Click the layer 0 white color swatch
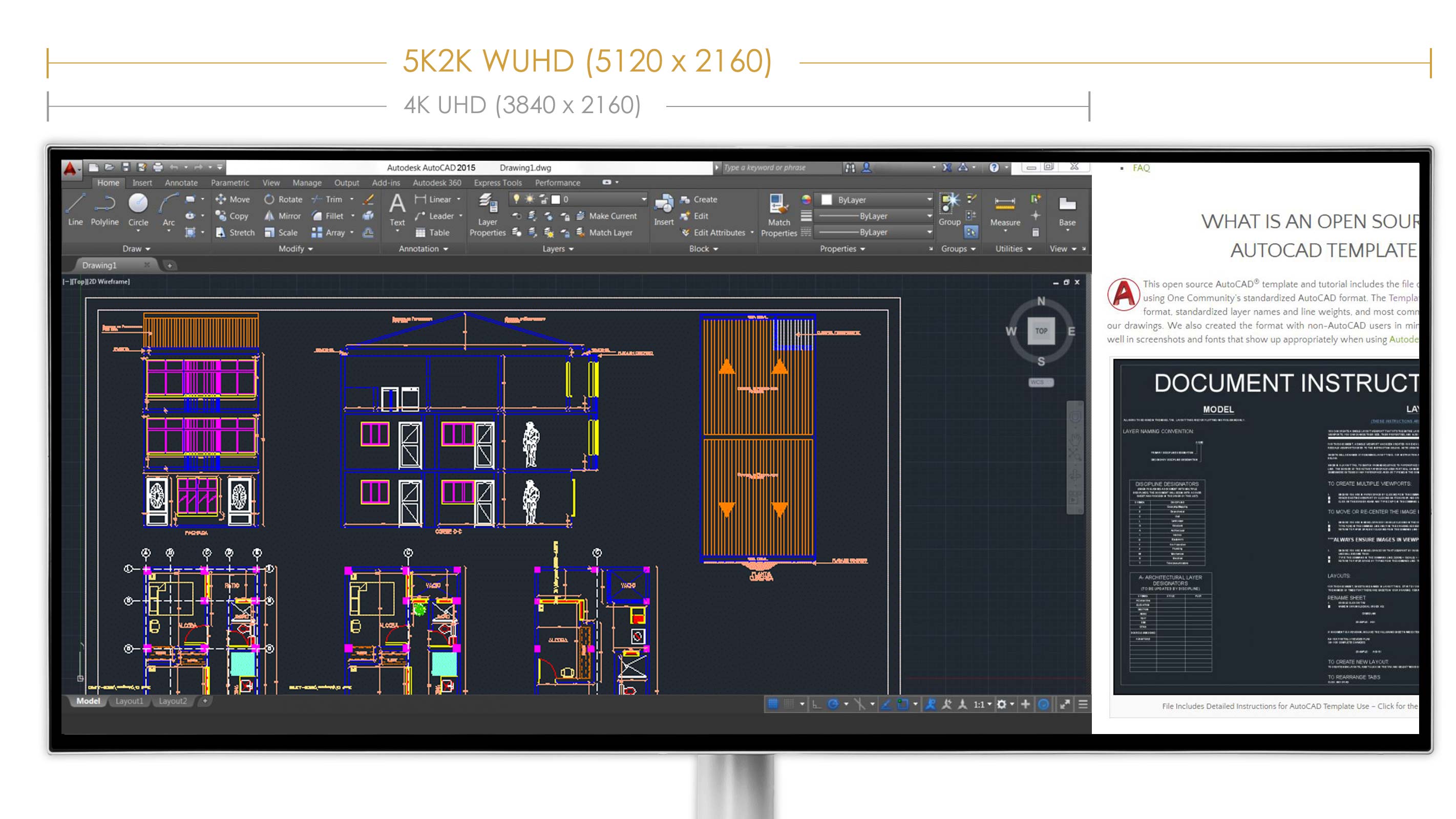 (556, 200)
